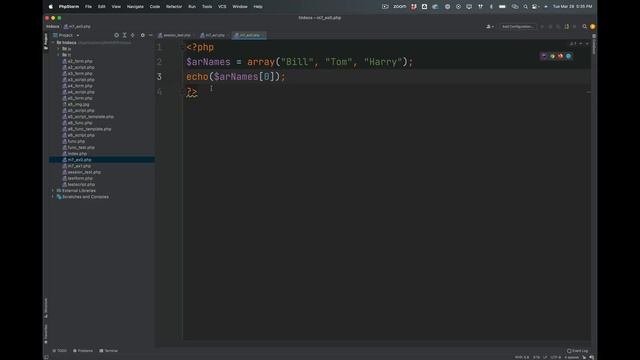
Task: Open Event Log in status bar
Action: [577, 351]
